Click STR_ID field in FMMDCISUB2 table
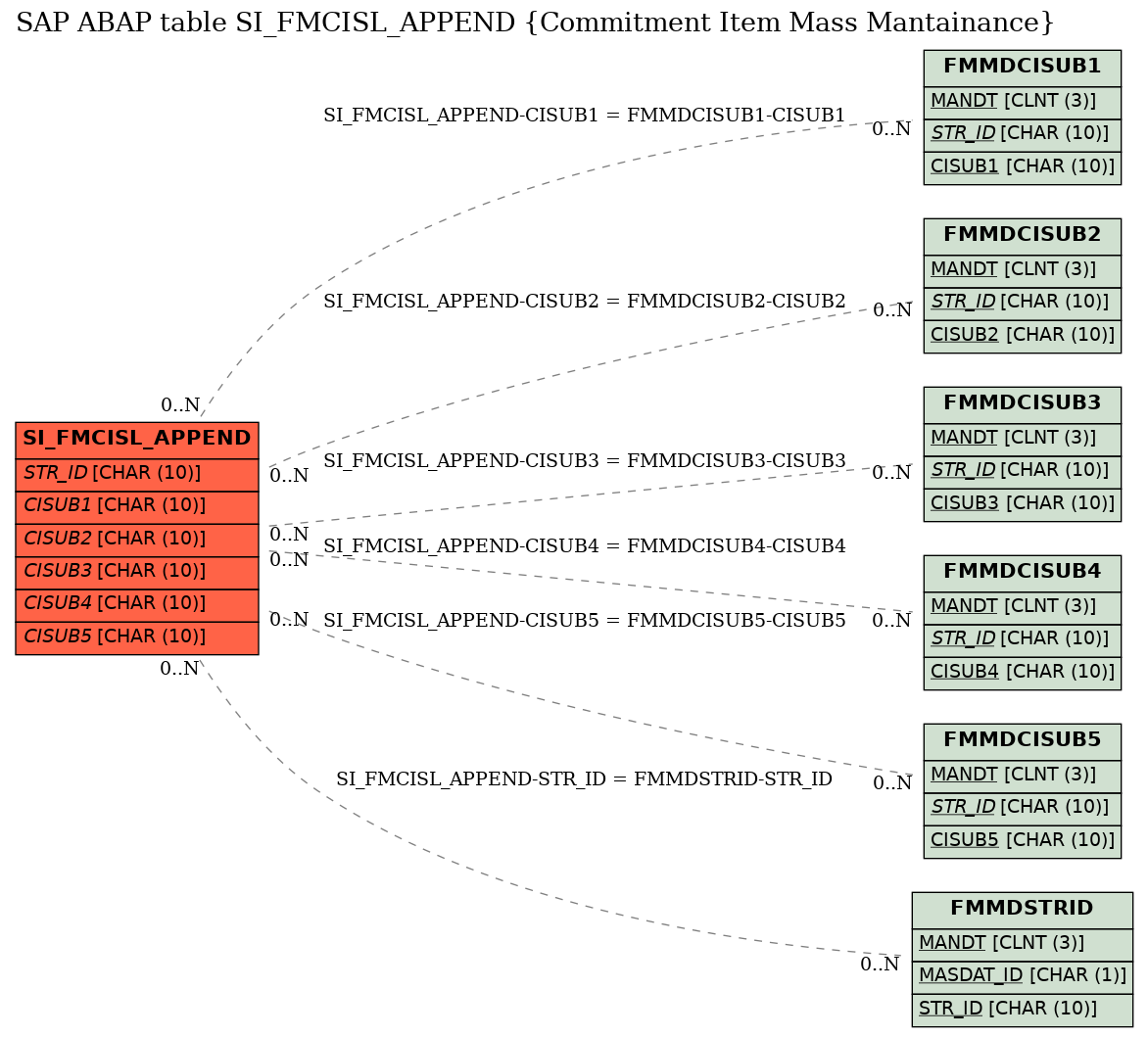 [1022, 304]
